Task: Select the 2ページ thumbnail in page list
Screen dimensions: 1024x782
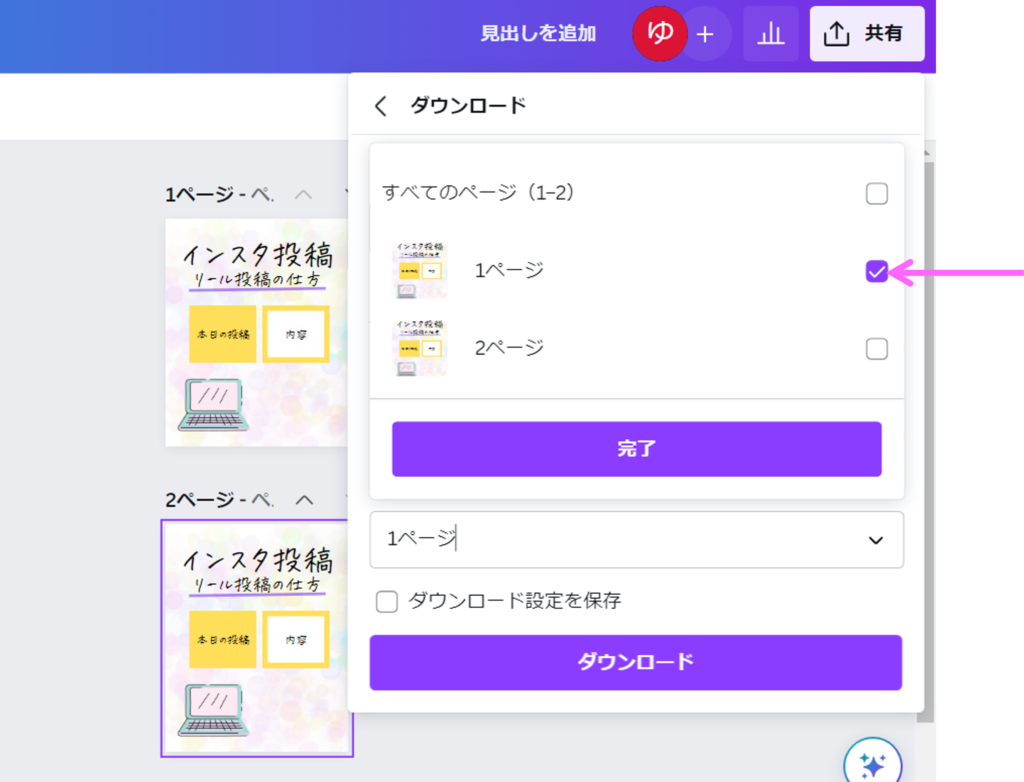Action: pyautogui.click(x=420, y=349)
